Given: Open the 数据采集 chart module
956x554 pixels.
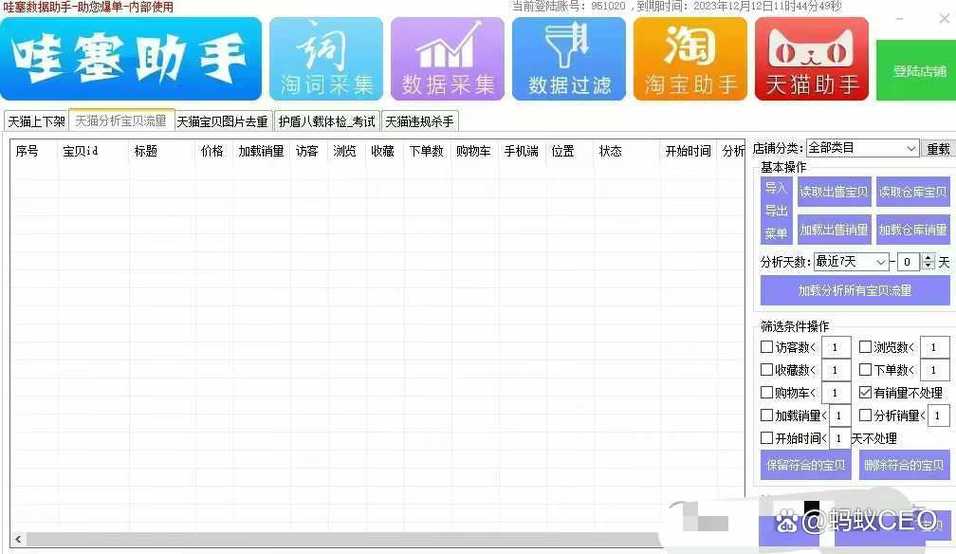Looking at the screenshot, I should pyautogui.click(x=448, y=59).
